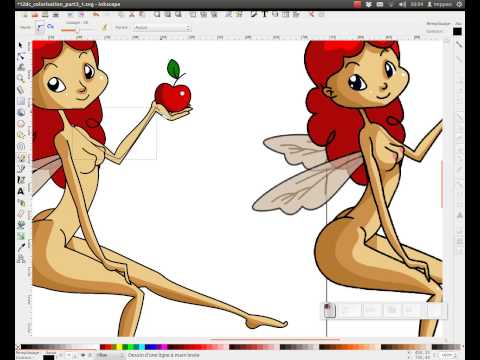The height and width of the screenshot is (360, 480).
Task: Save the document with the Save icon
Action: click(45, 14)
